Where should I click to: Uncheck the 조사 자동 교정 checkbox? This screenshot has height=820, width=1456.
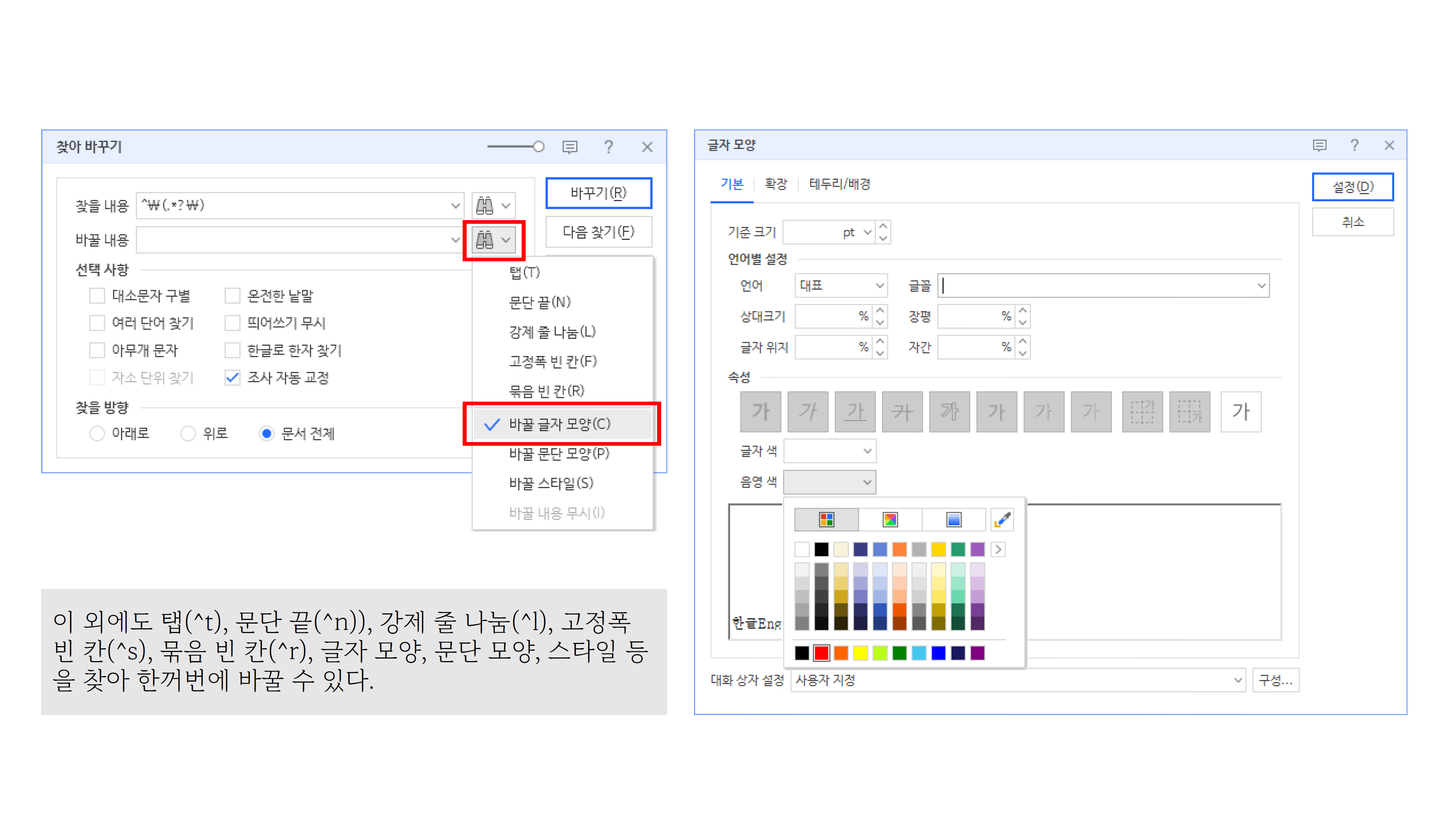coord(232,377)
